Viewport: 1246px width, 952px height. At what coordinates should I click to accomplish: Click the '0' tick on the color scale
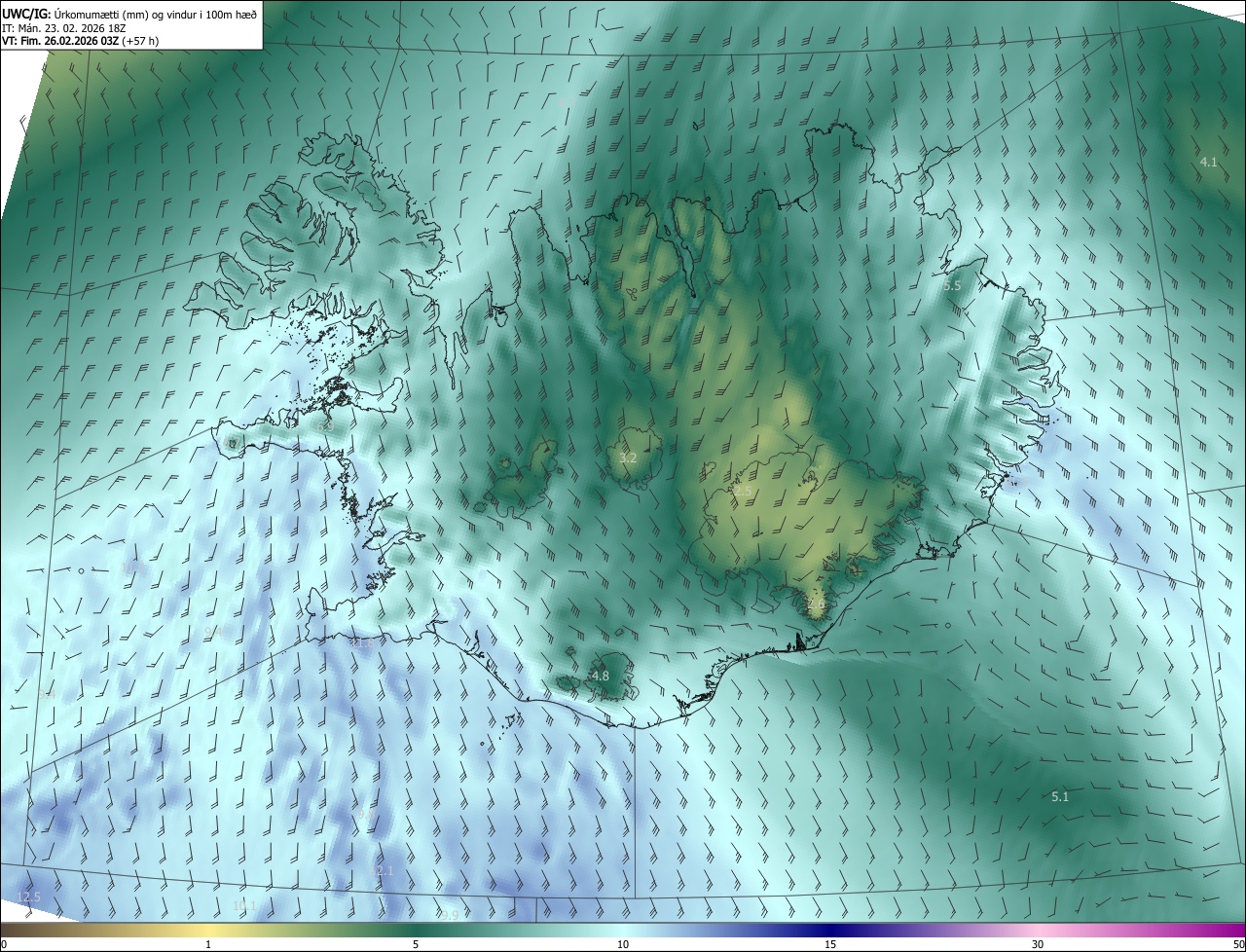(4, 945)
